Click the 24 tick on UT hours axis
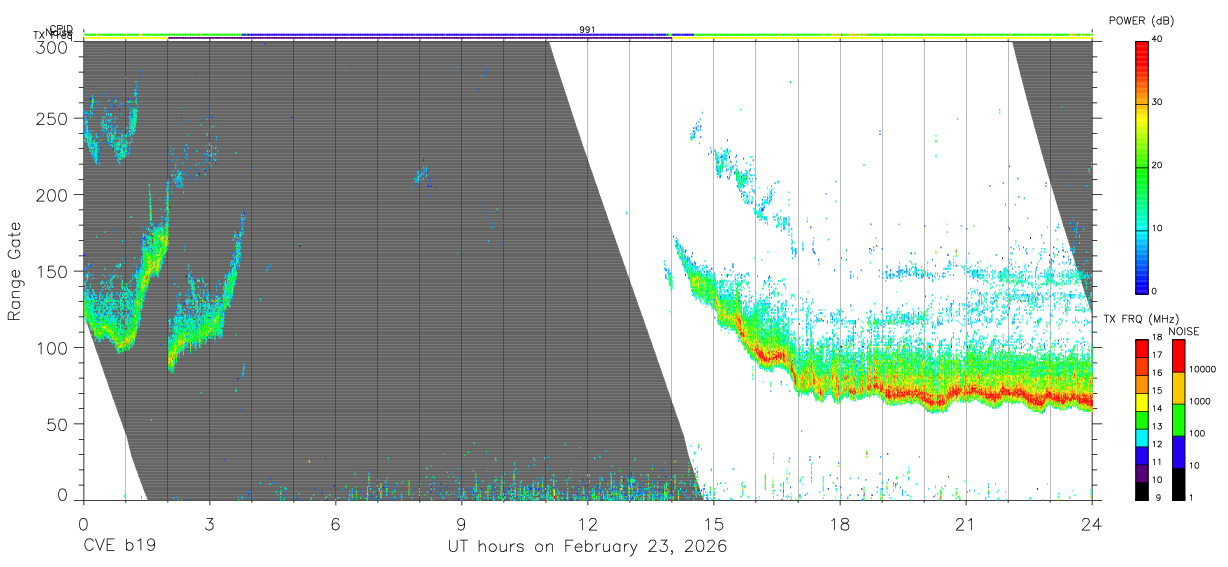 [1091, 524]
